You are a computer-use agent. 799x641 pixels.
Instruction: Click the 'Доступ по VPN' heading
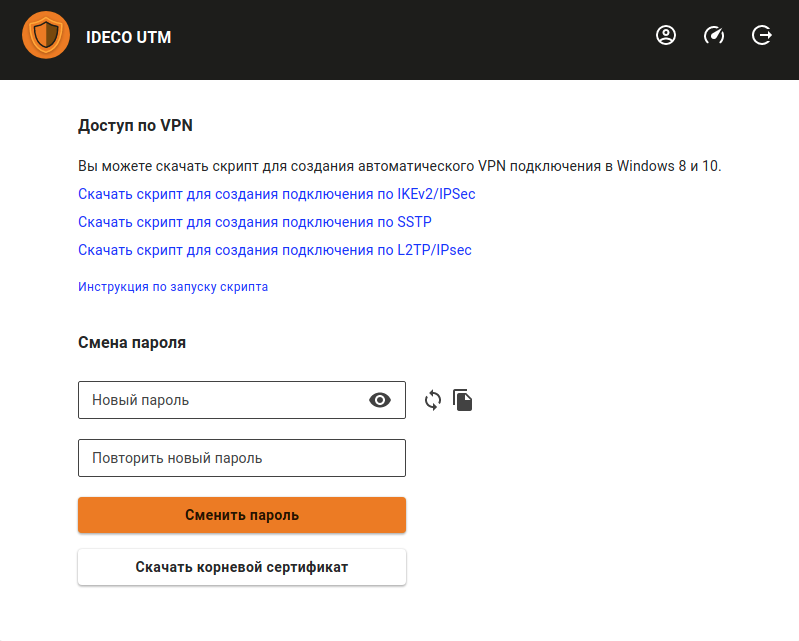coord(135,126)
